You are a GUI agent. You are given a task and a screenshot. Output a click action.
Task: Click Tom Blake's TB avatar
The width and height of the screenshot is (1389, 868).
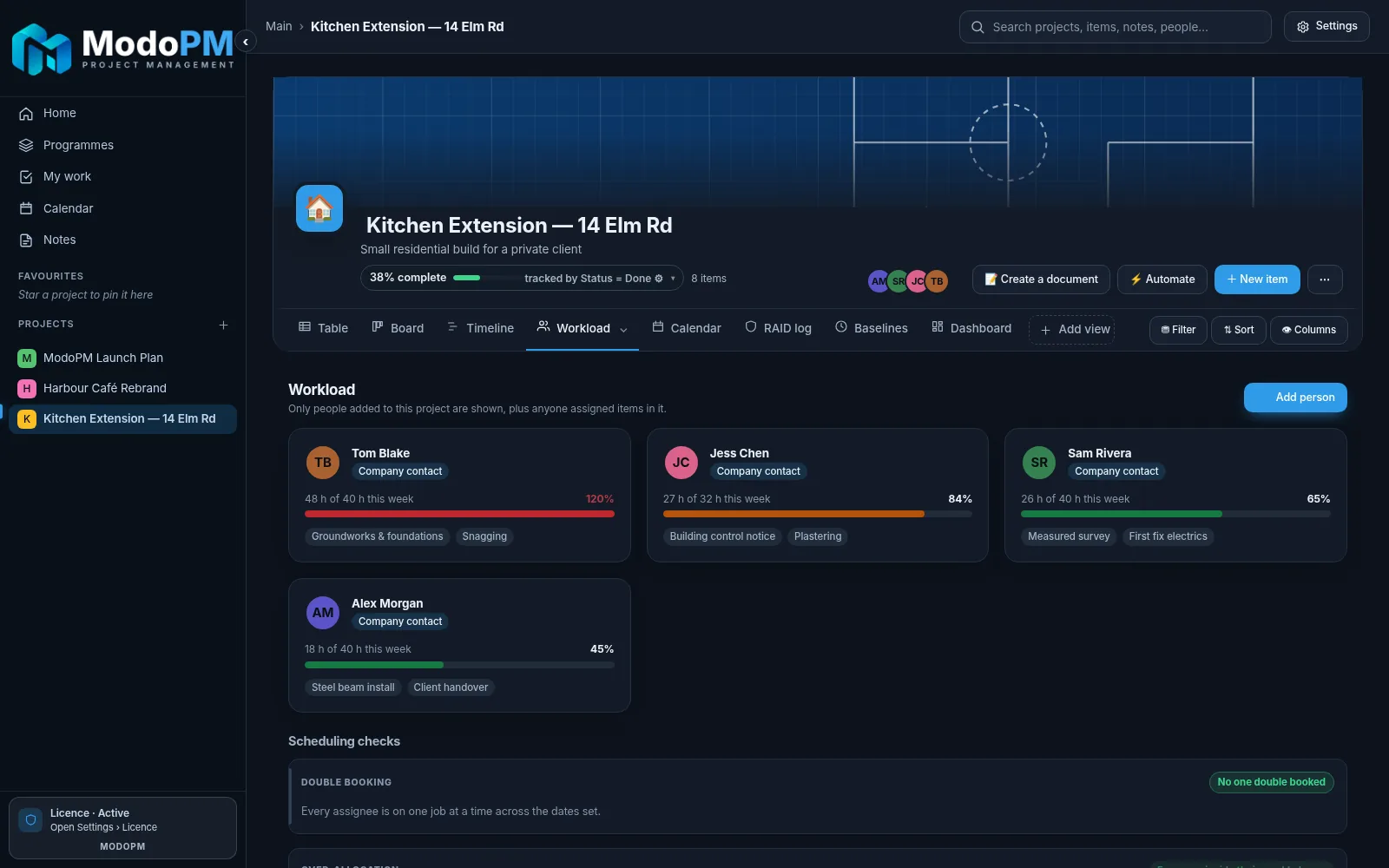(x=323, y=463)
